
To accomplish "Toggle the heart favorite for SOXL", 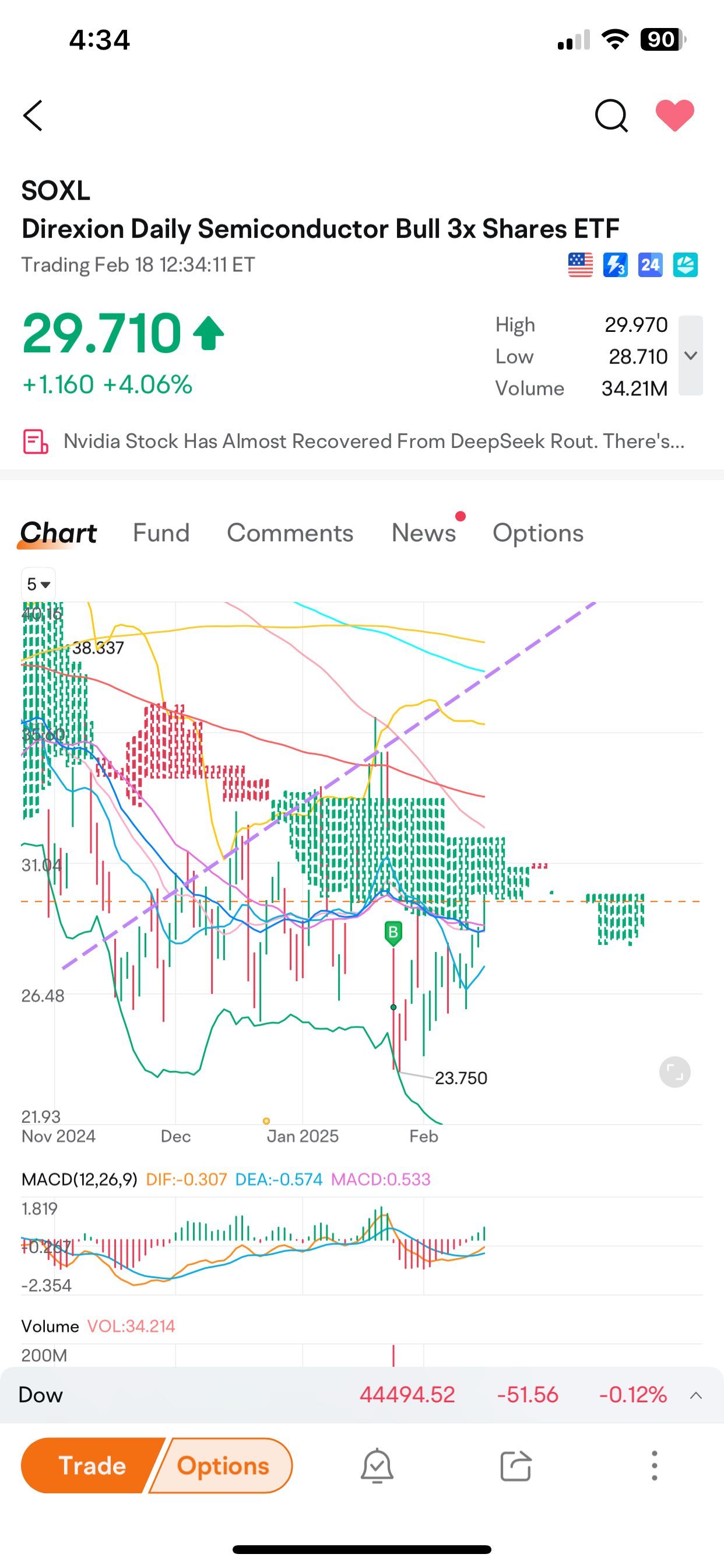I will 674,115.
